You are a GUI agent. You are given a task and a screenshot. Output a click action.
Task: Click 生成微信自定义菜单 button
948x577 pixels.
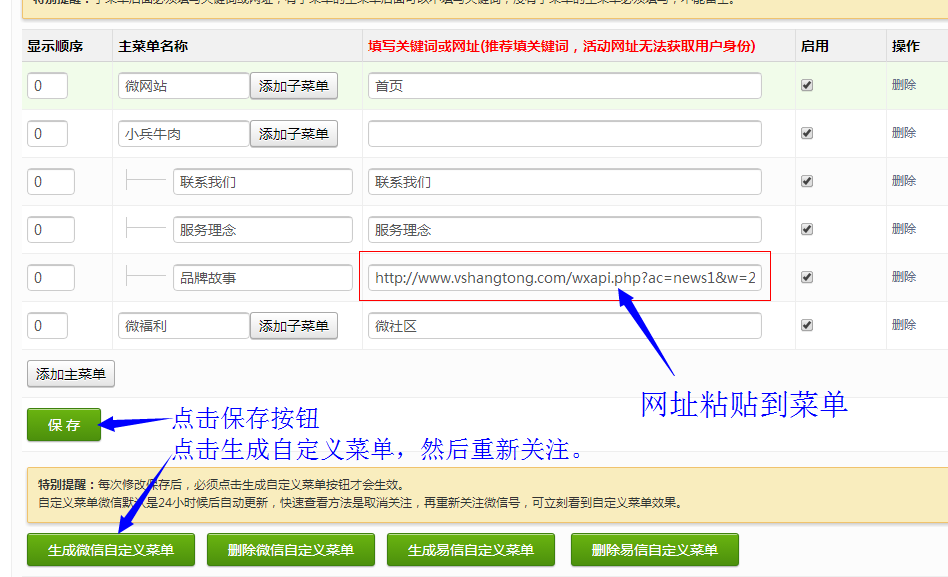(x=111, y=550)
